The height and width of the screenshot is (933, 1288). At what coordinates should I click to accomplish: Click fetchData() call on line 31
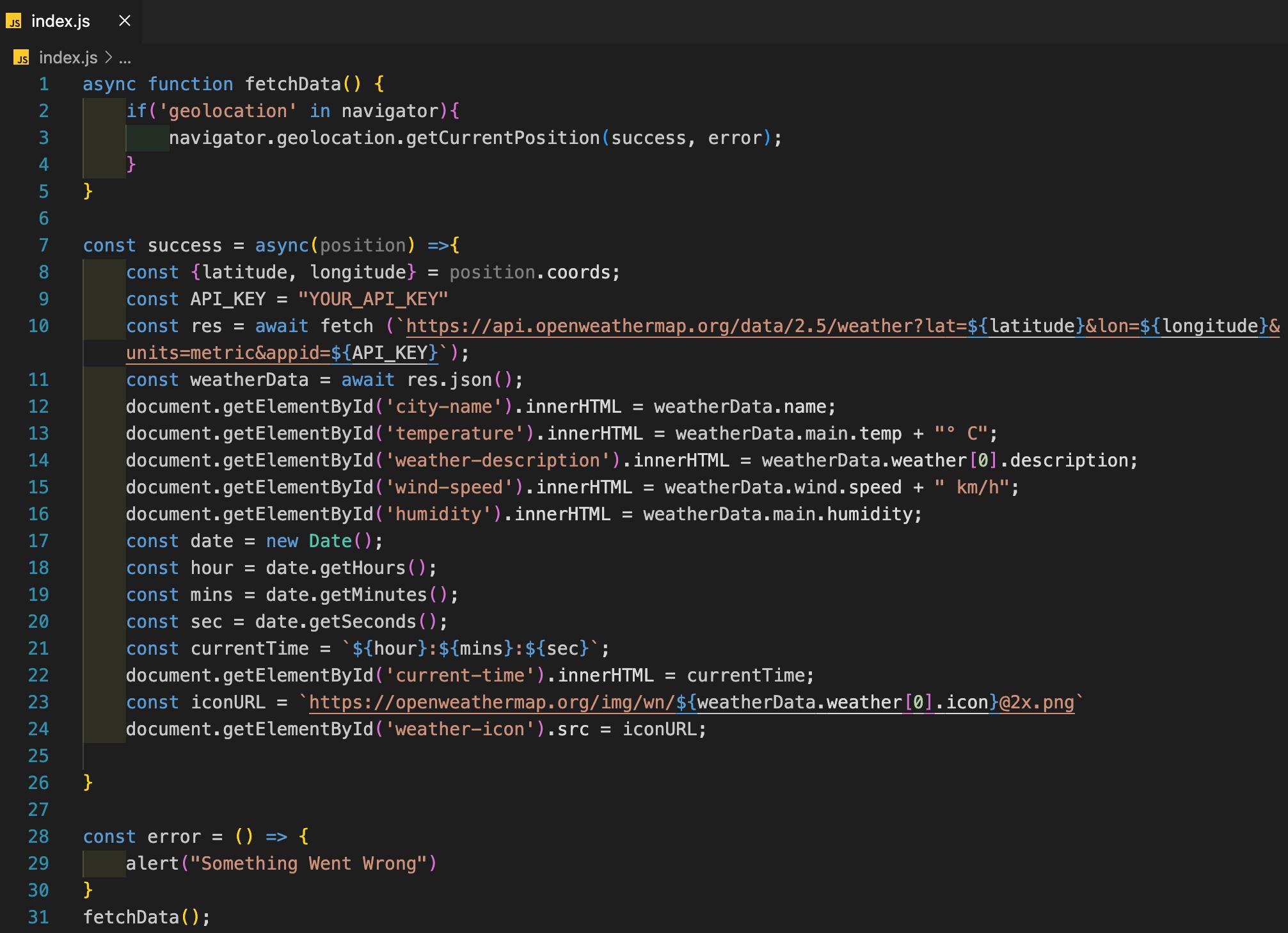[142, 918]
